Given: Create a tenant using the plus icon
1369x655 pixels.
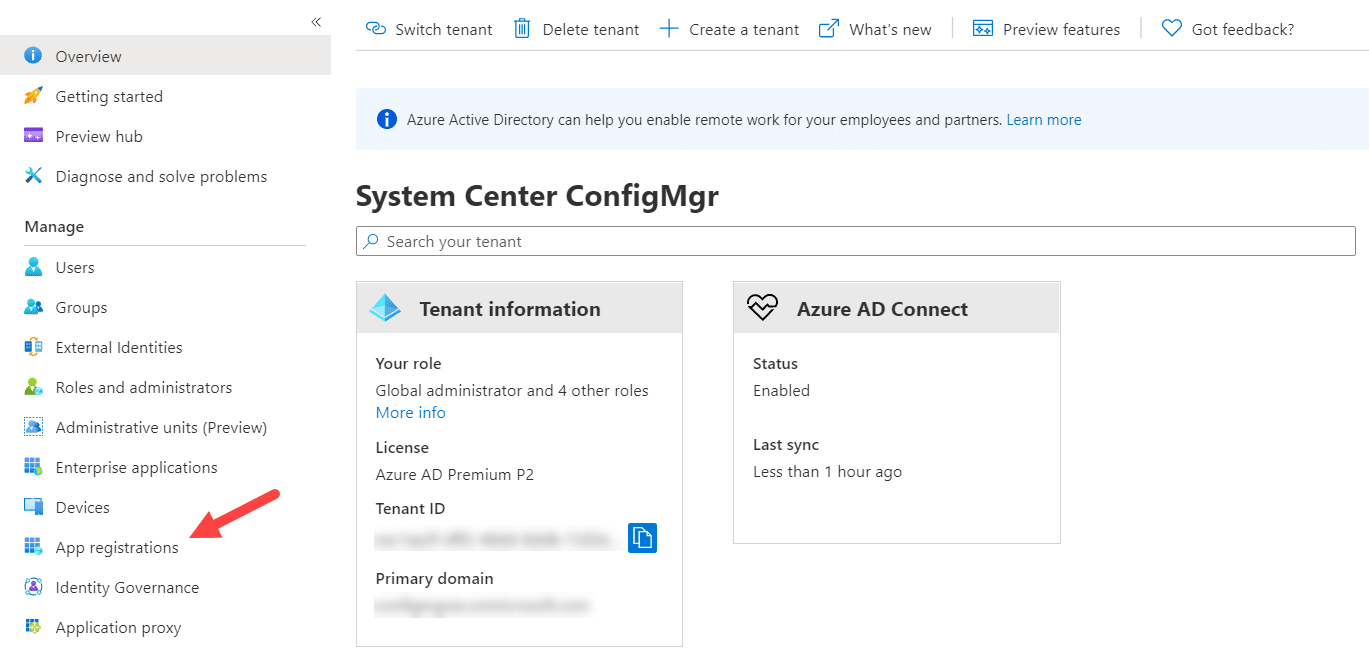Looking at the screenshot, I should click(668, 29).
